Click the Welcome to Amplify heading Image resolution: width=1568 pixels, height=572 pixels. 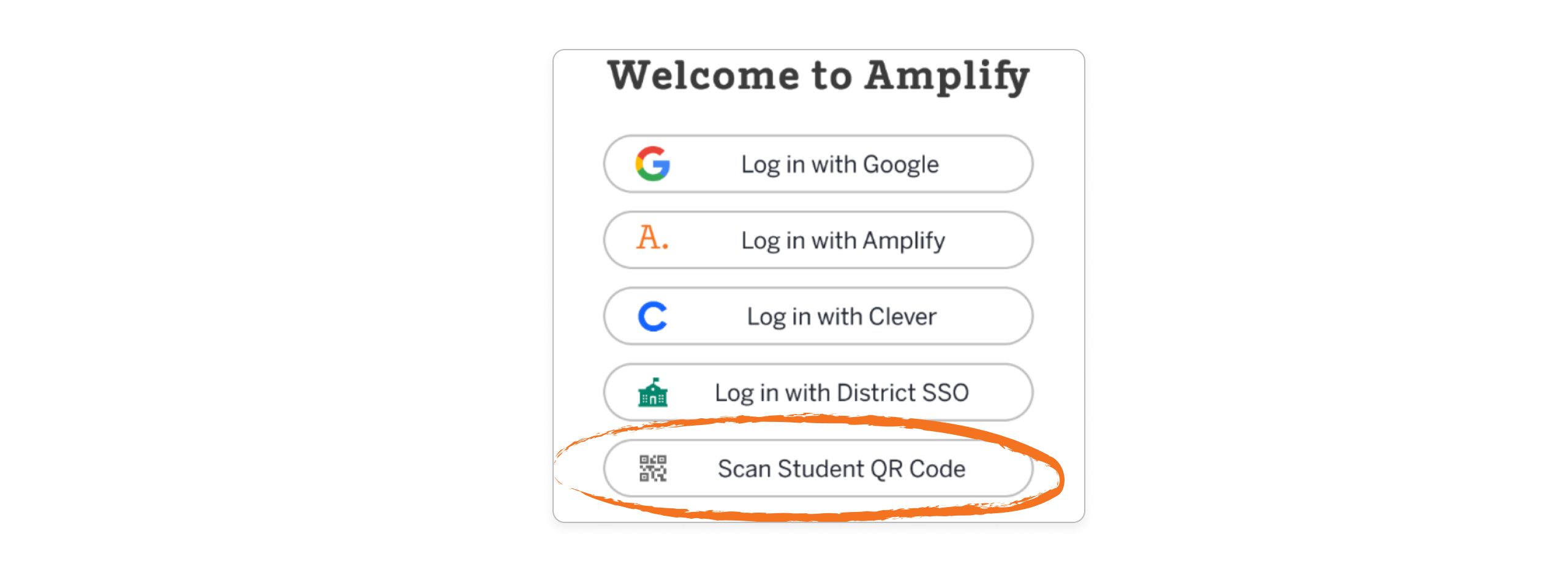pyautogui.click(x=818, y=76)
